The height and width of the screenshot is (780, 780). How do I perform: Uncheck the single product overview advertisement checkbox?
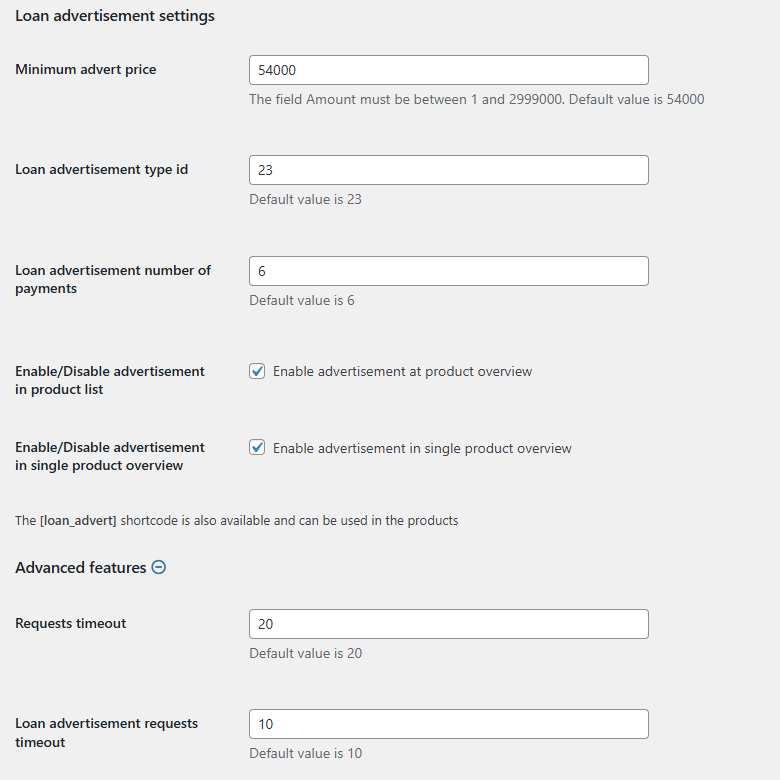click(x=257, y=448)
